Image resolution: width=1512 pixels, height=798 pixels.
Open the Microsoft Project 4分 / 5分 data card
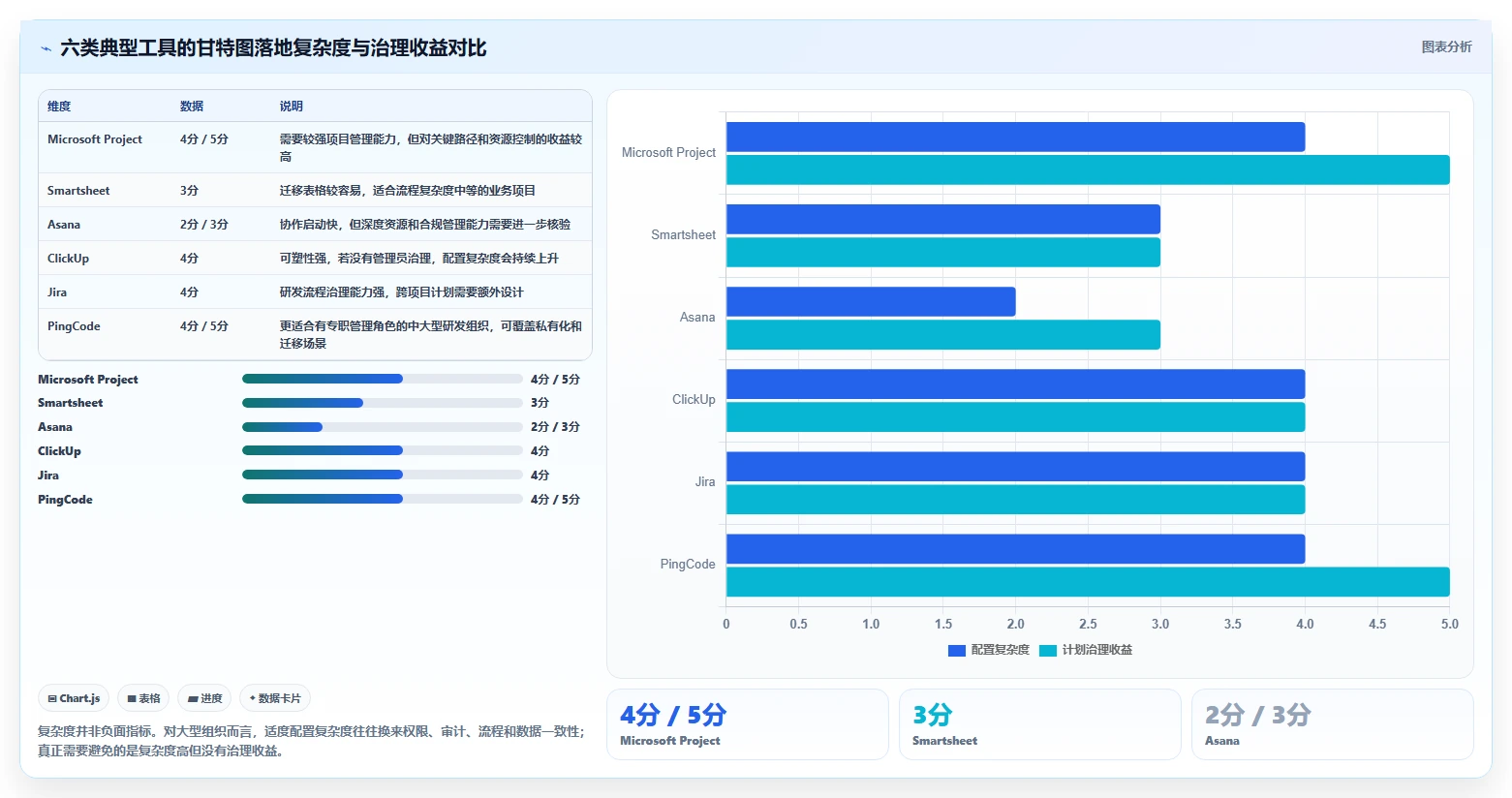pos(748,724)
